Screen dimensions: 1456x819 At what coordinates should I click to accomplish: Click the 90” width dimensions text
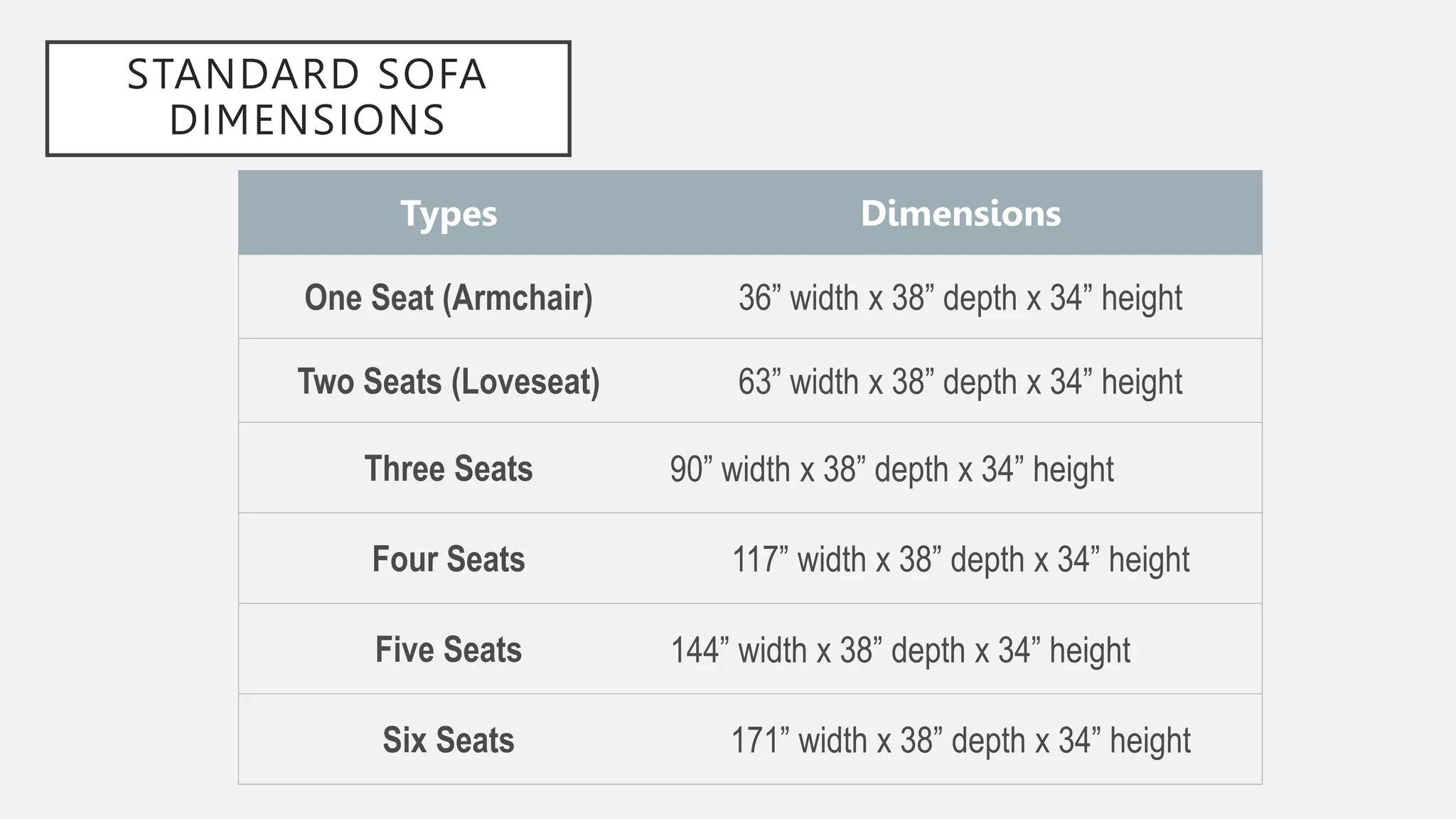click(892, 469)
